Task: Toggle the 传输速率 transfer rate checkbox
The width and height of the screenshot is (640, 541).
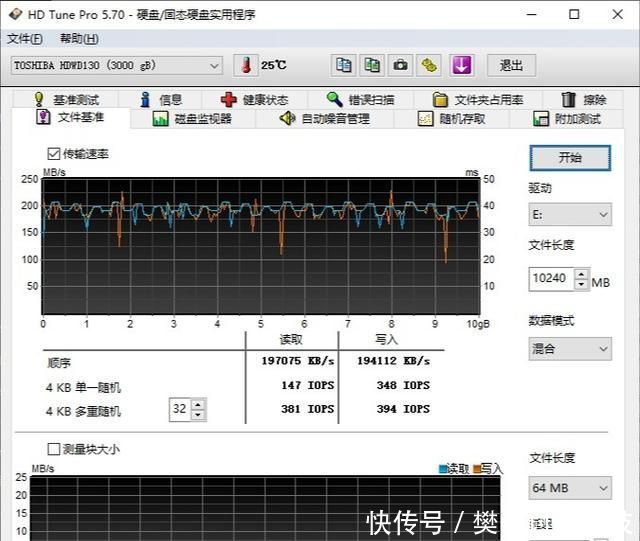Action: 54,154
